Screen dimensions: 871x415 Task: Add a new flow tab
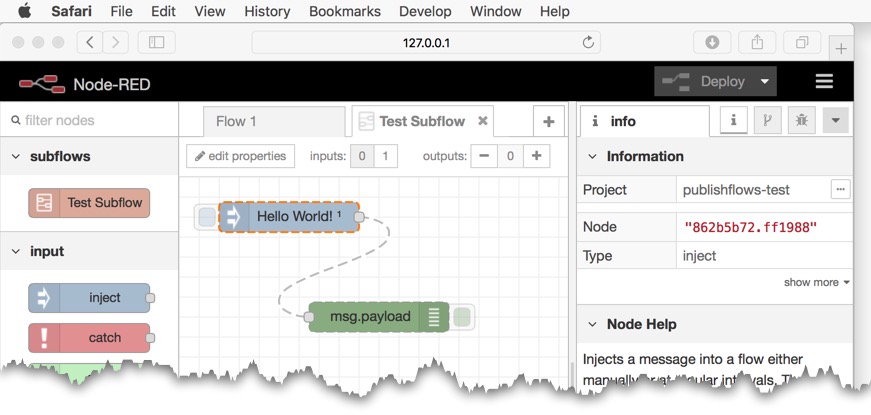tap(548, 121)
